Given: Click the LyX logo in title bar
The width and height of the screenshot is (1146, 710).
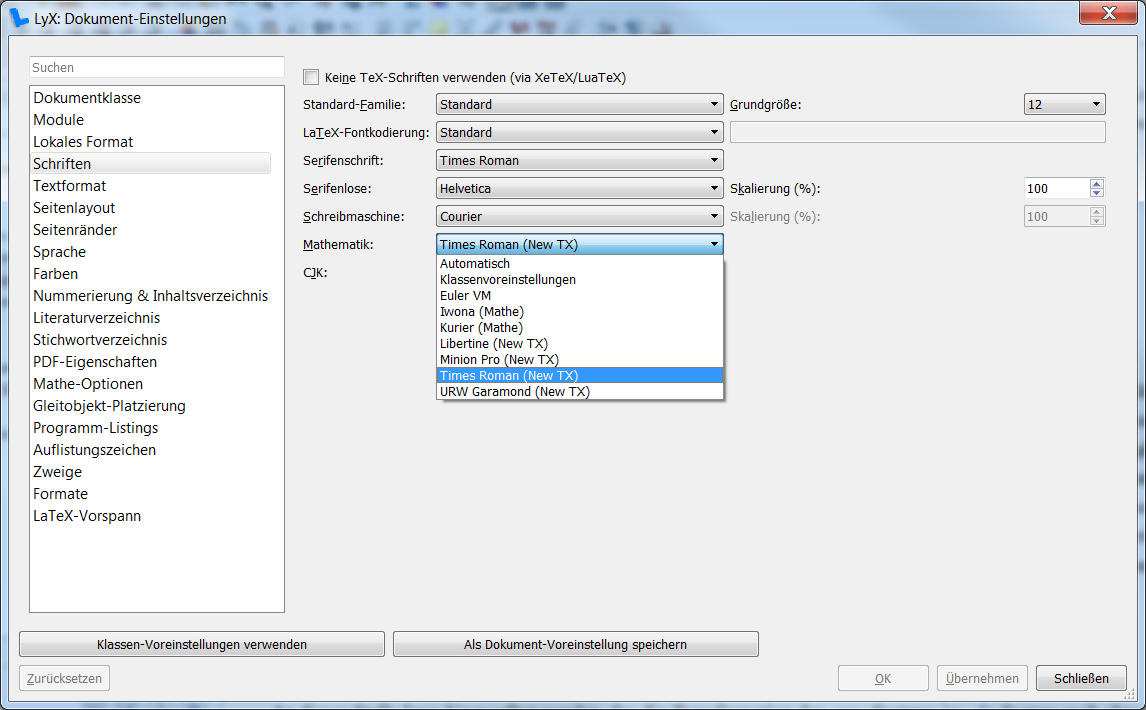Looking at the screenshot, I should pos(18,18).
